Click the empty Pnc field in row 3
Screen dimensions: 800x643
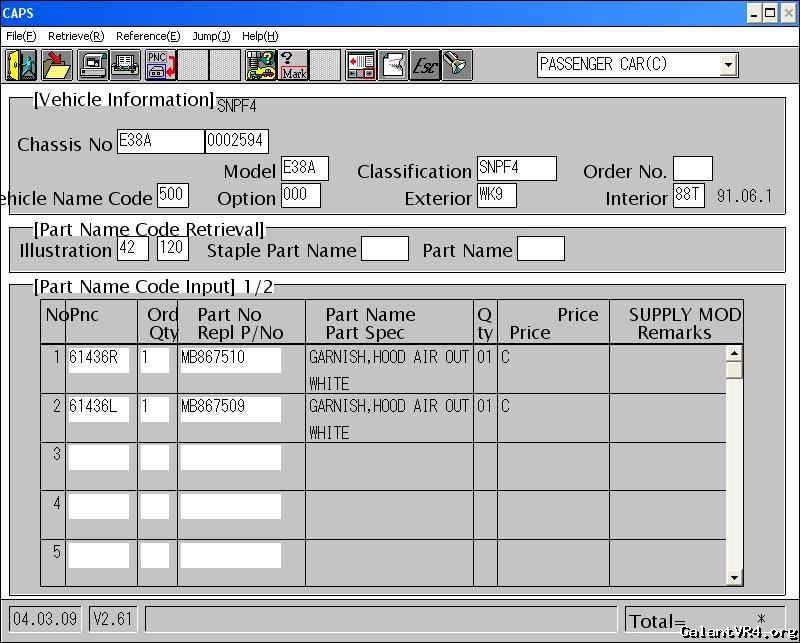[98, 458]
